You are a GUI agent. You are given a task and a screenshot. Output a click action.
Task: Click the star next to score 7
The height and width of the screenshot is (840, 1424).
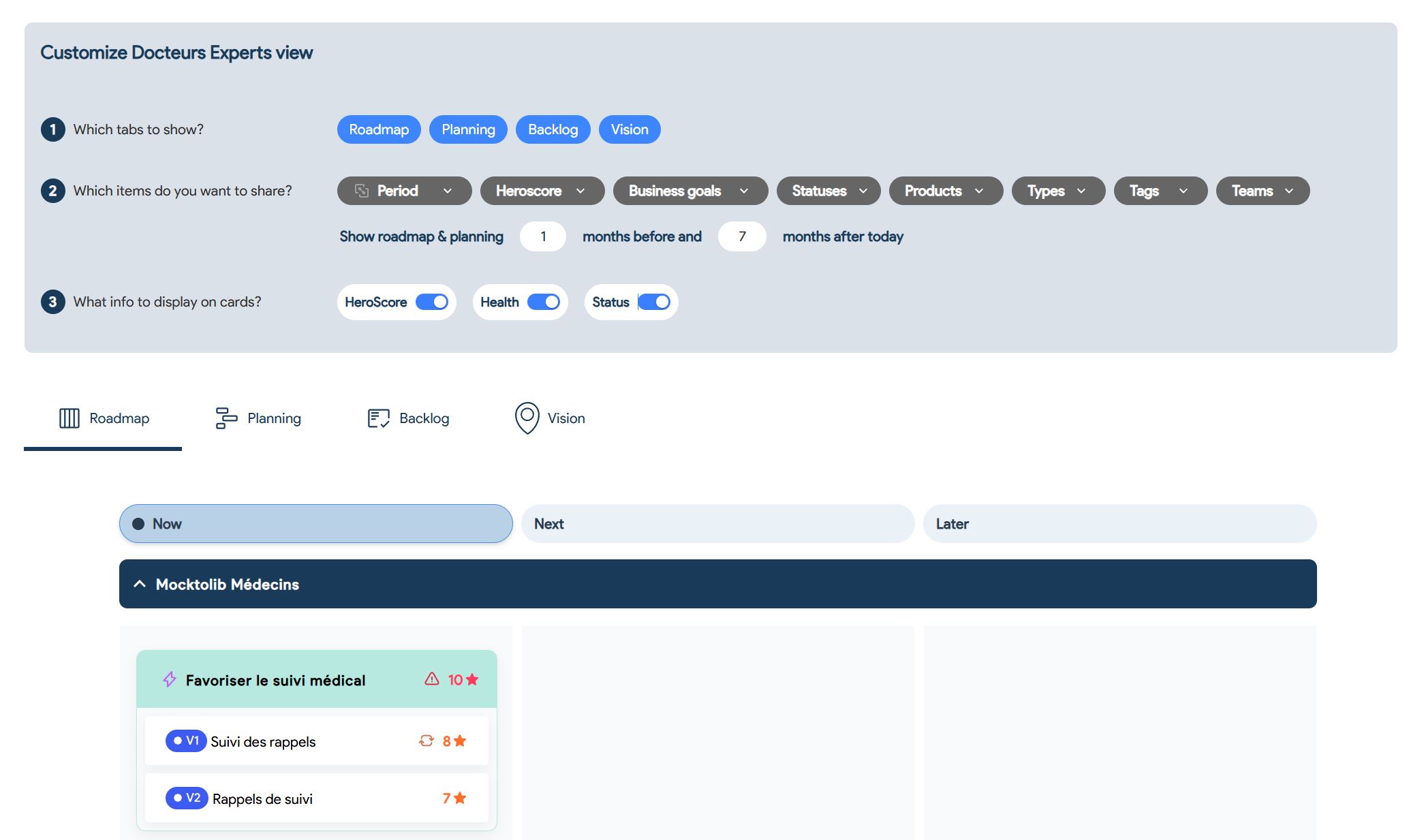point(461,798)
